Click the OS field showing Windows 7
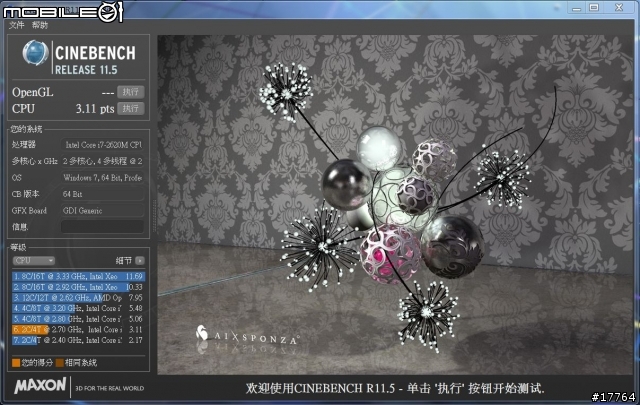Screen dimensions: 640x405 (x=102, y=178)
